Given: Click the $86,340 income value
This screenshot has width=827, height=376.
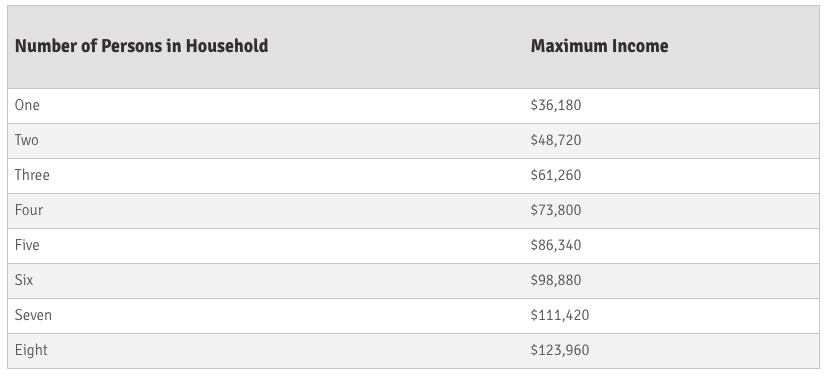Looking at the screenshot, I should (556, 245).
